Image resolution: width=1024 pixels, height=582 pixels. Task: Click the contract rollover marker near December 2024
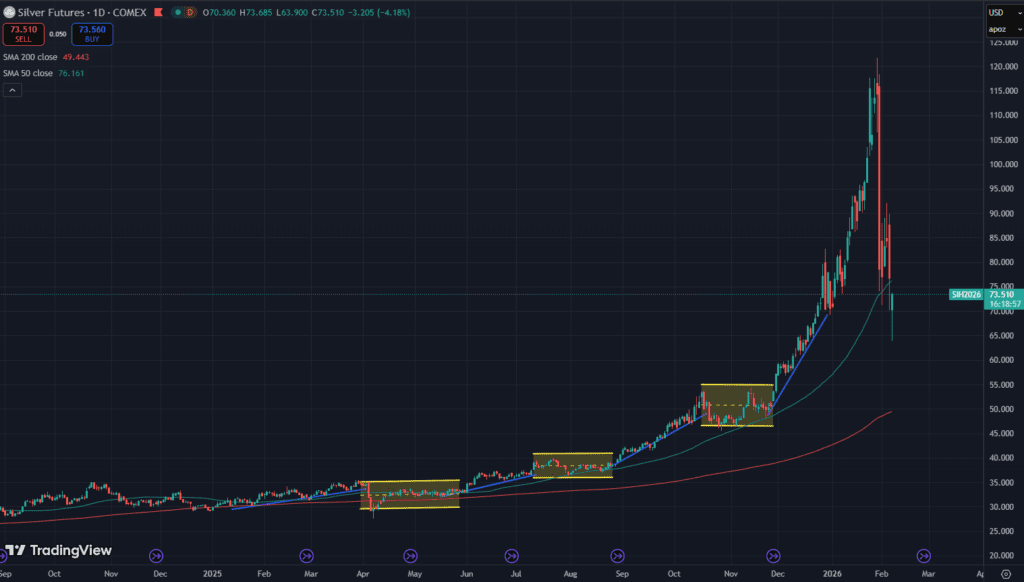point(156,554)
